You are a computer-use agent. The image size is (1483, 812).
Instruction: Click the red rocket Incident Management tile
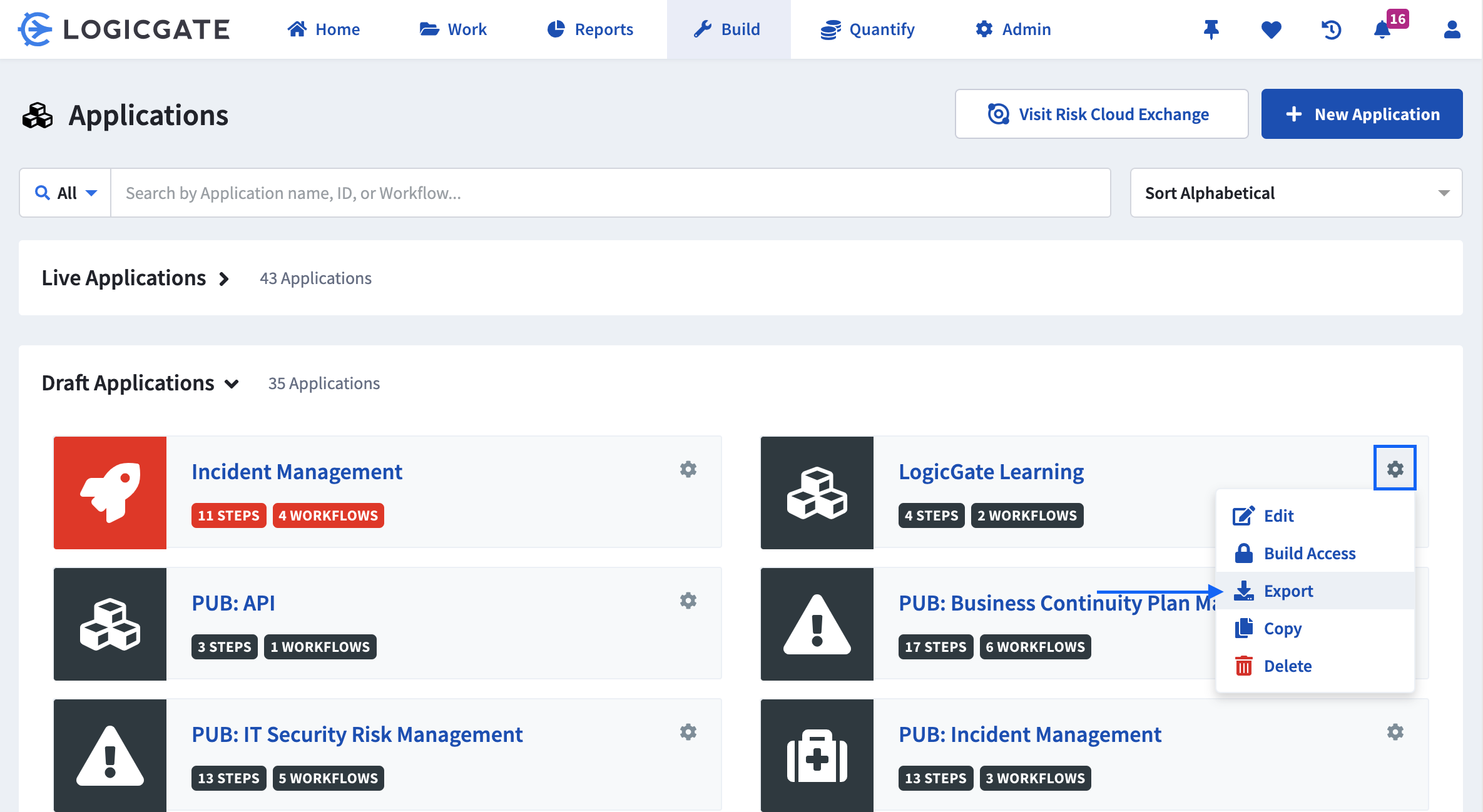coord(110,493)
